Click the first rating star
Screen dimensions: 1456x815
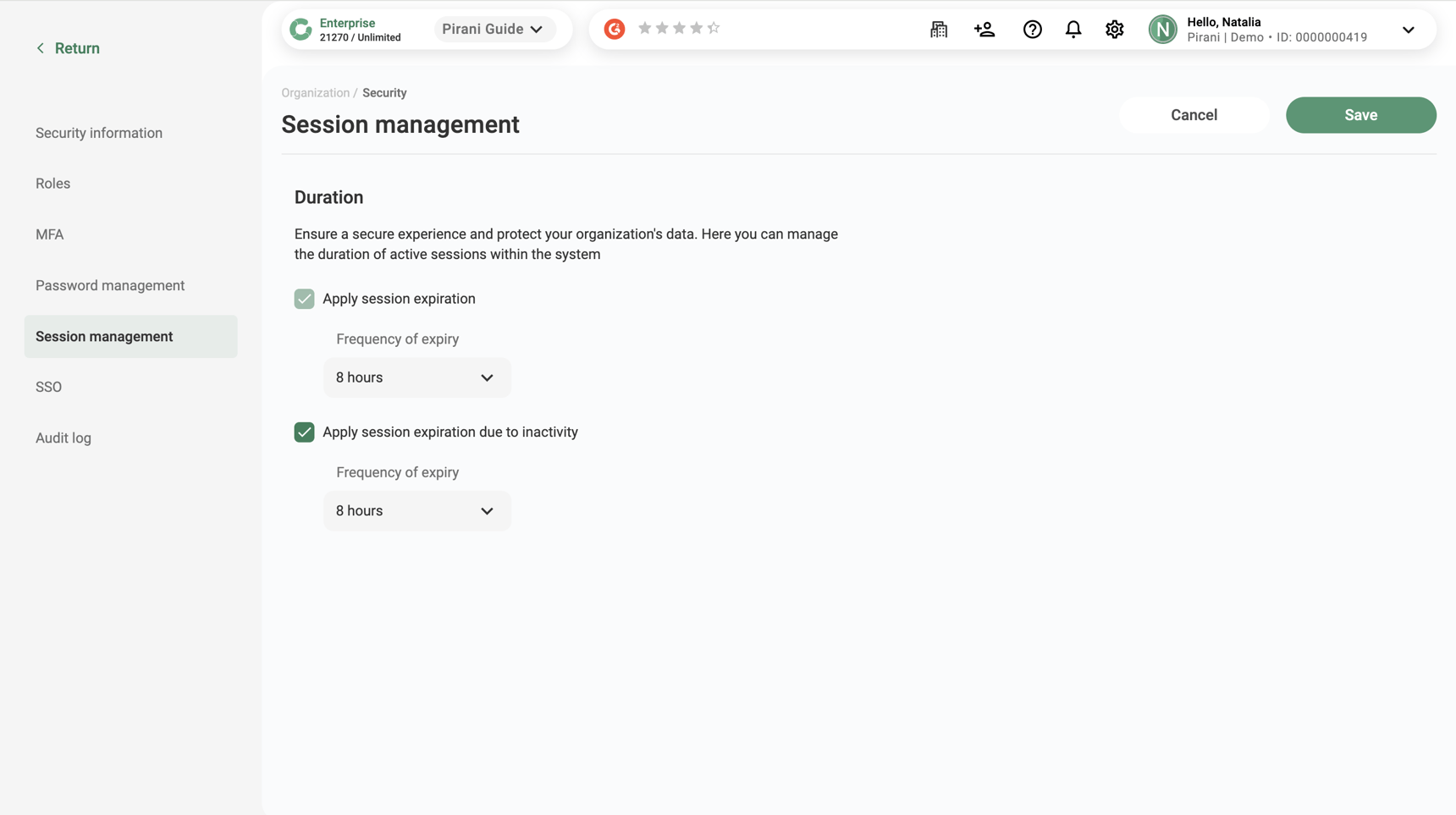[x=645, y=28]
